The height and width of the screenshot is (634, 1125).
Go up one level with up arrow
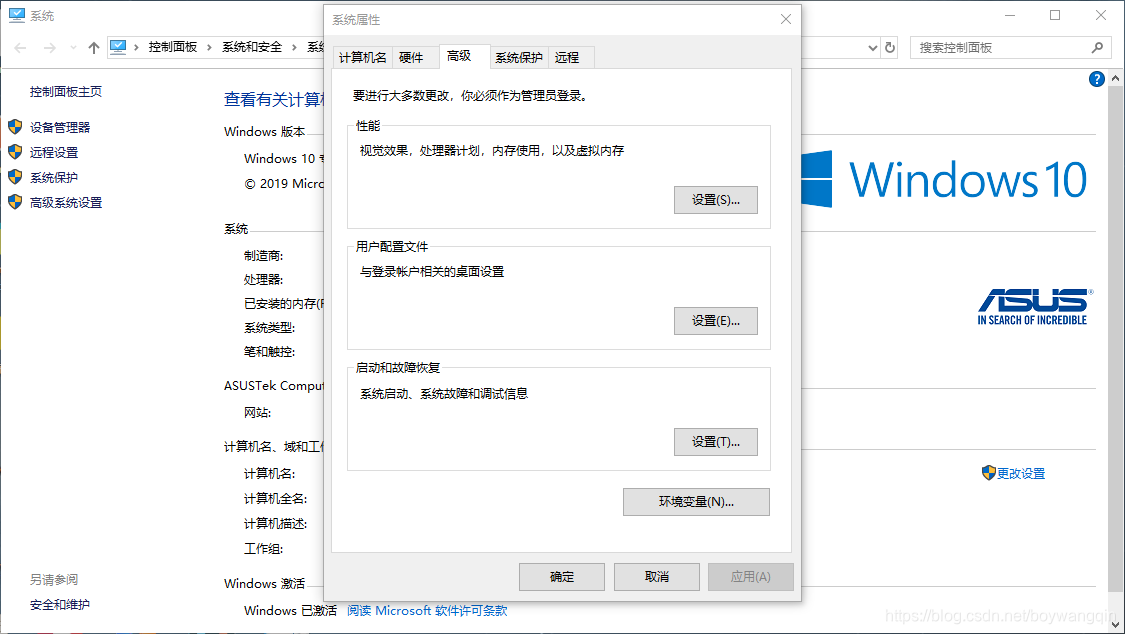93,47
